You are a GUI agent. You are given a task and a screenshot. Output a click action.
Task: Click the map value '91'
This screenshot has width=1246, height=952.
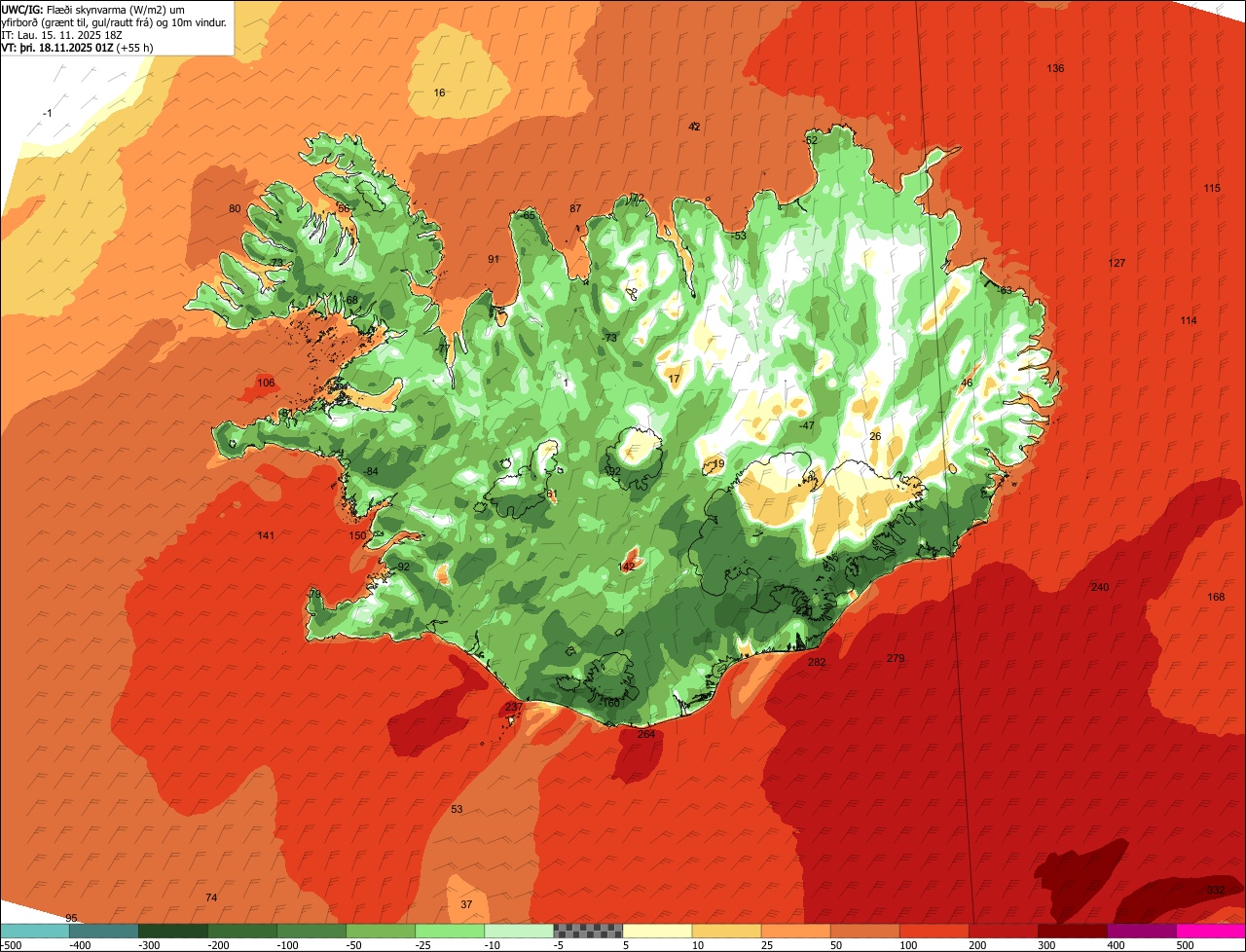(x=494, y=259)
